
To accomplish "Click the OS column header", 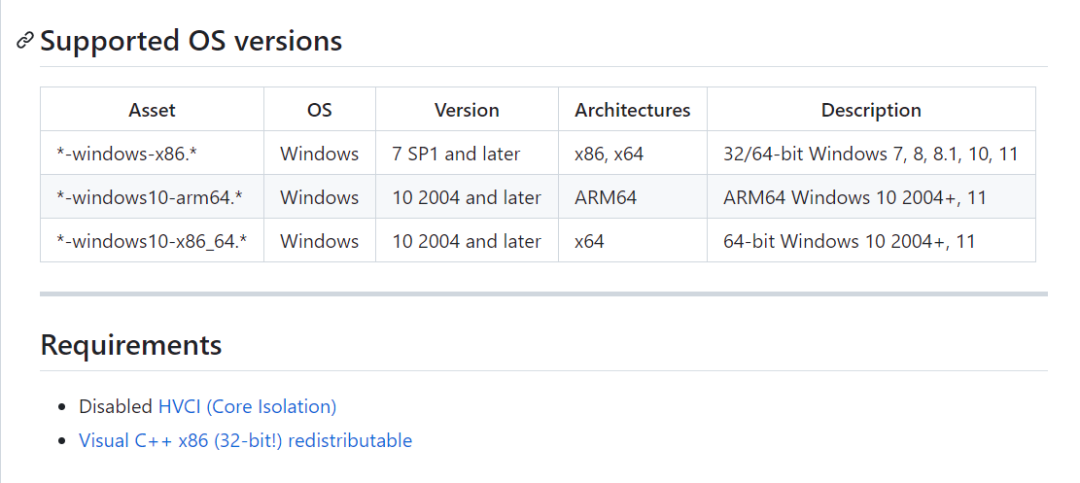I will click(x=319, y=110).
